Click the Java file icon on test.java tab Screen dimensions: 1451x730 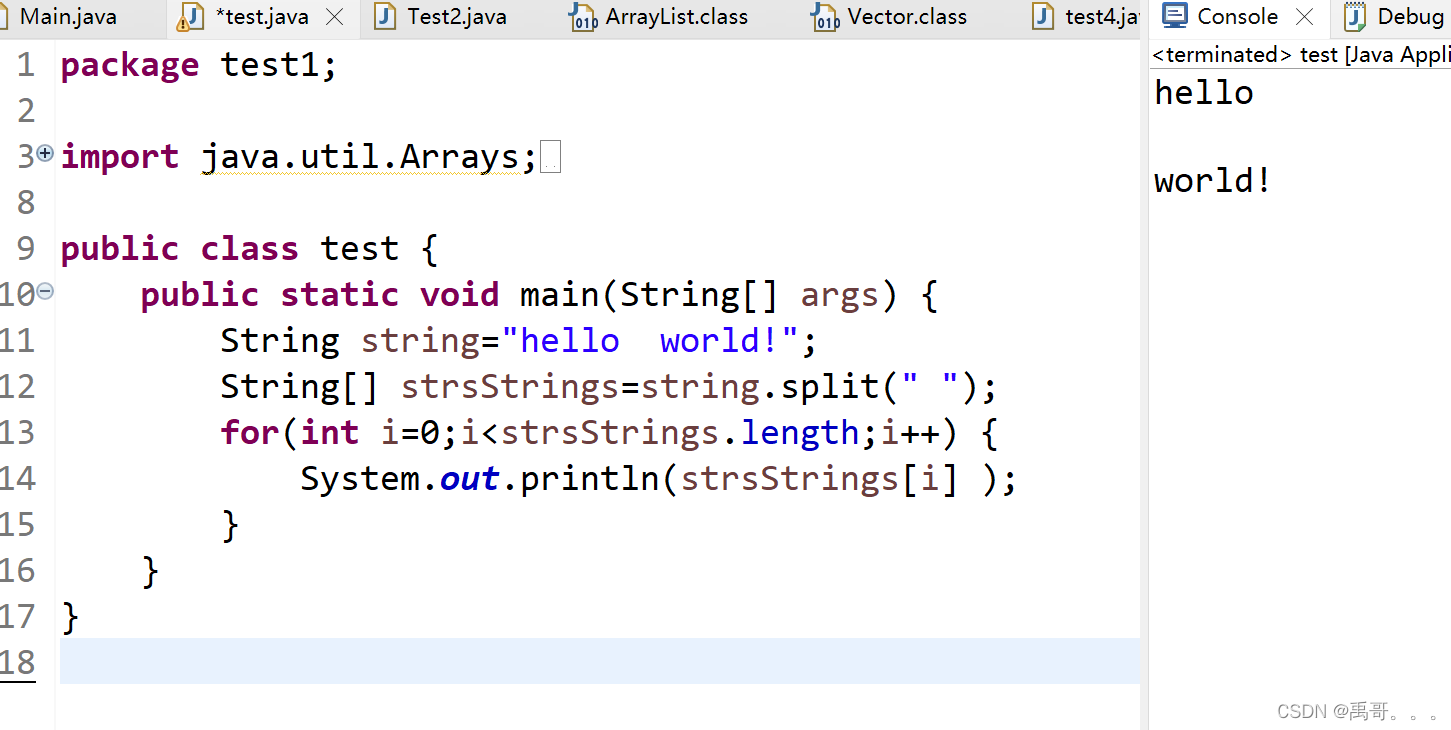coord(190,17)
